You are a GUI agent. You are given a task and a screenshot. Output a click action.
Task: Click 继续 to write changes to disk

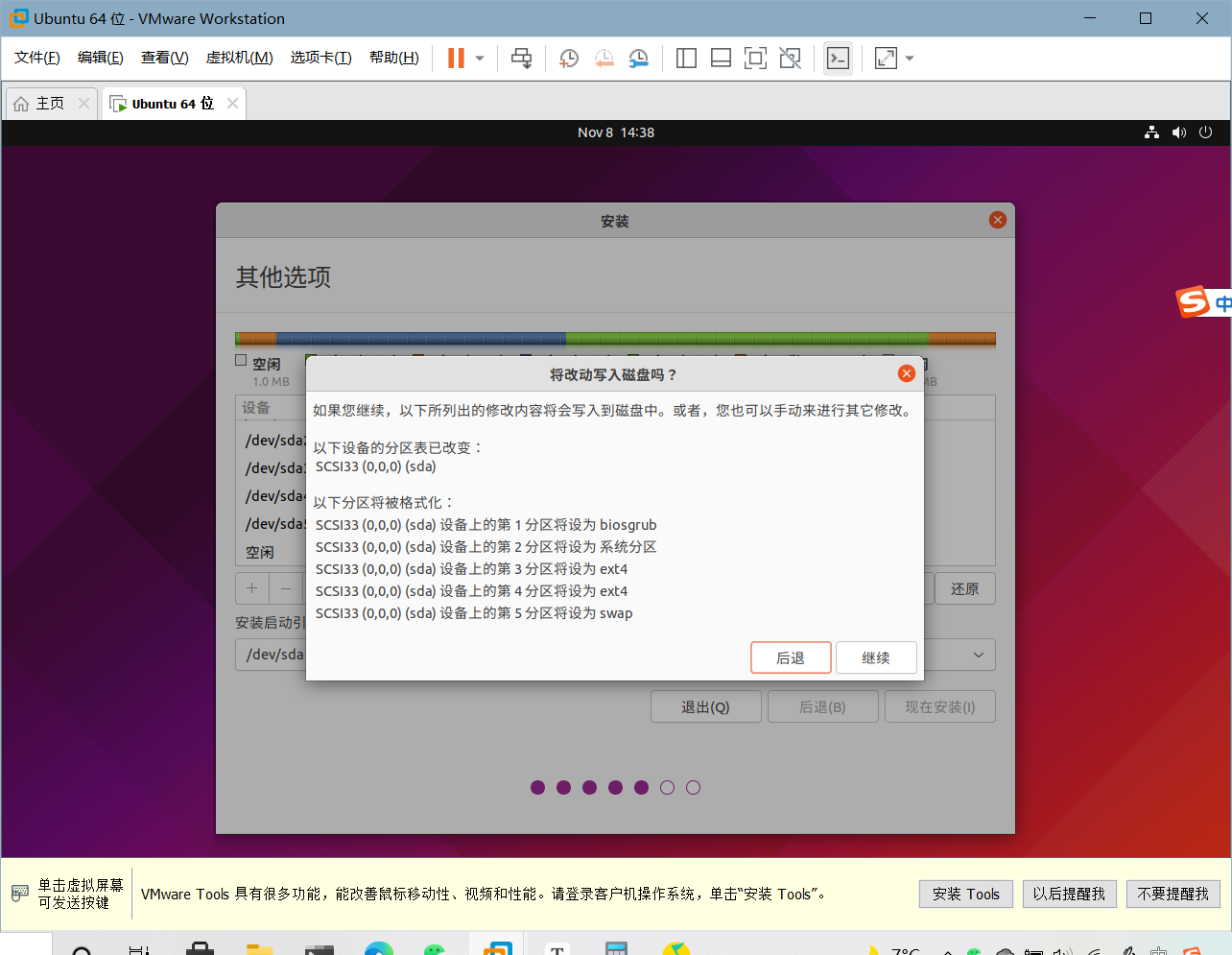(x=875, y=657)
